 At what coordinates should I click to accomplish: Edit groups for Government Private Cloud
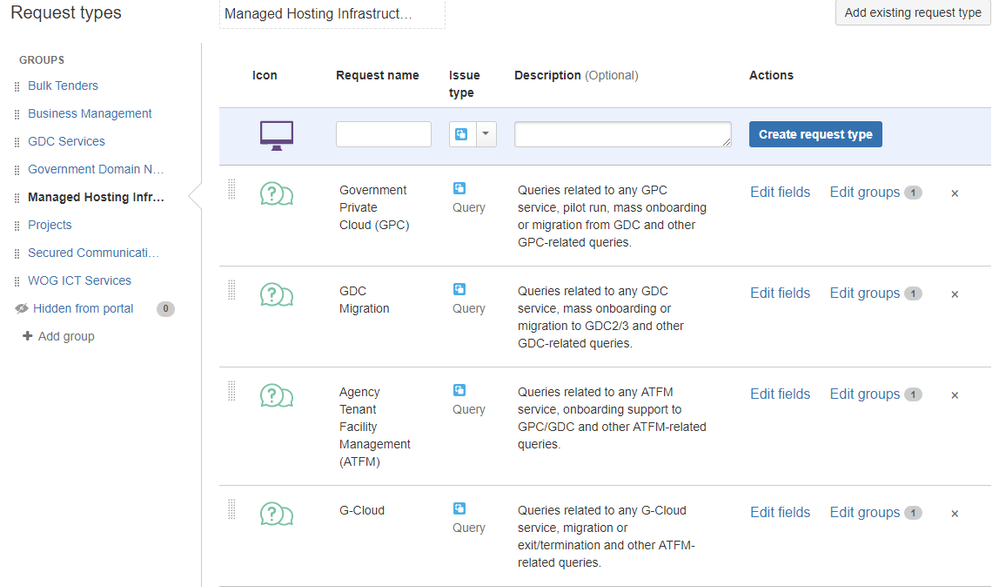[x=865, y=192]
